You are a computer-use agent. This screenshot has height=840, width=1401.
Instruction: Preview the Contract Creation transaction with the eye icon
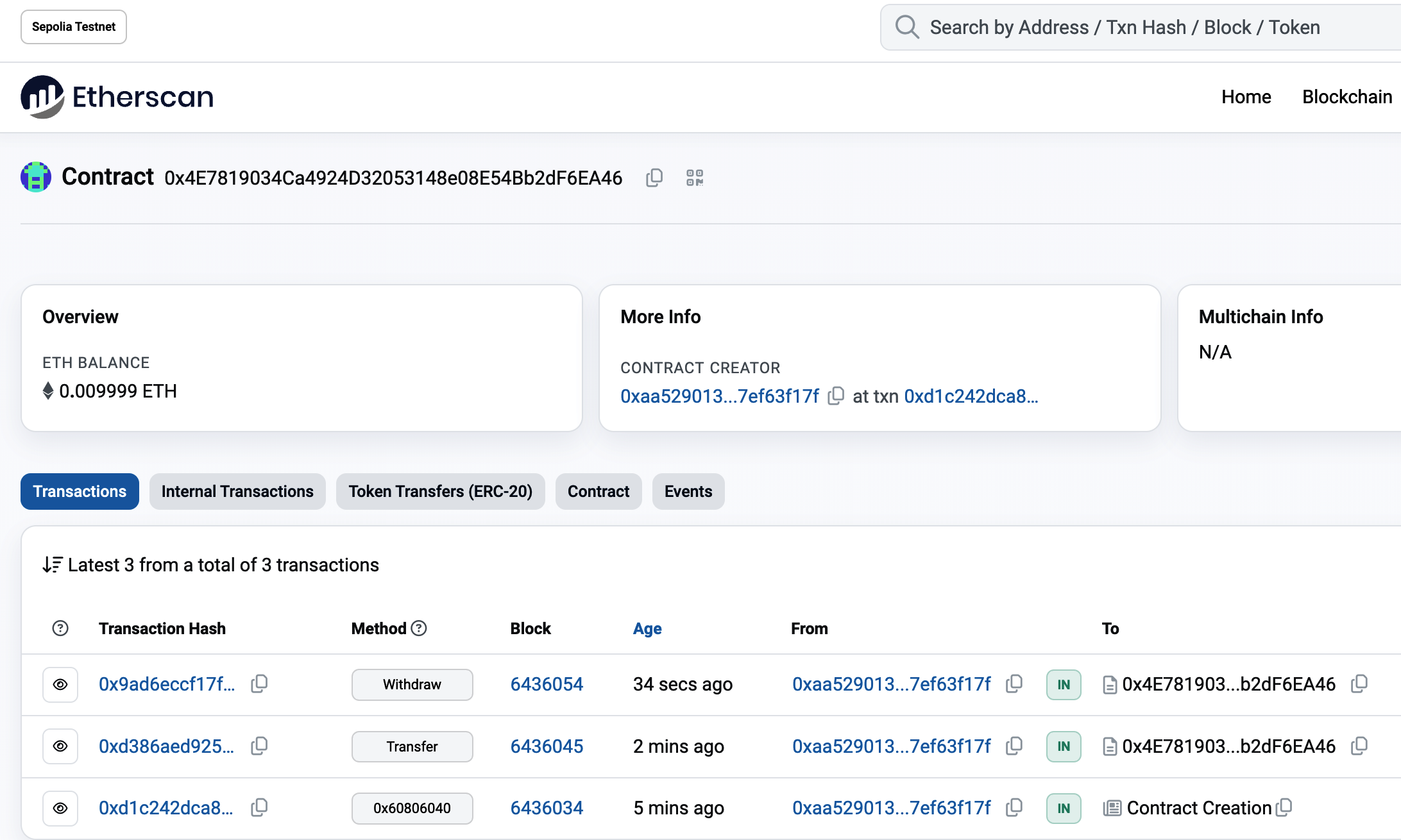tap(60, 808)
